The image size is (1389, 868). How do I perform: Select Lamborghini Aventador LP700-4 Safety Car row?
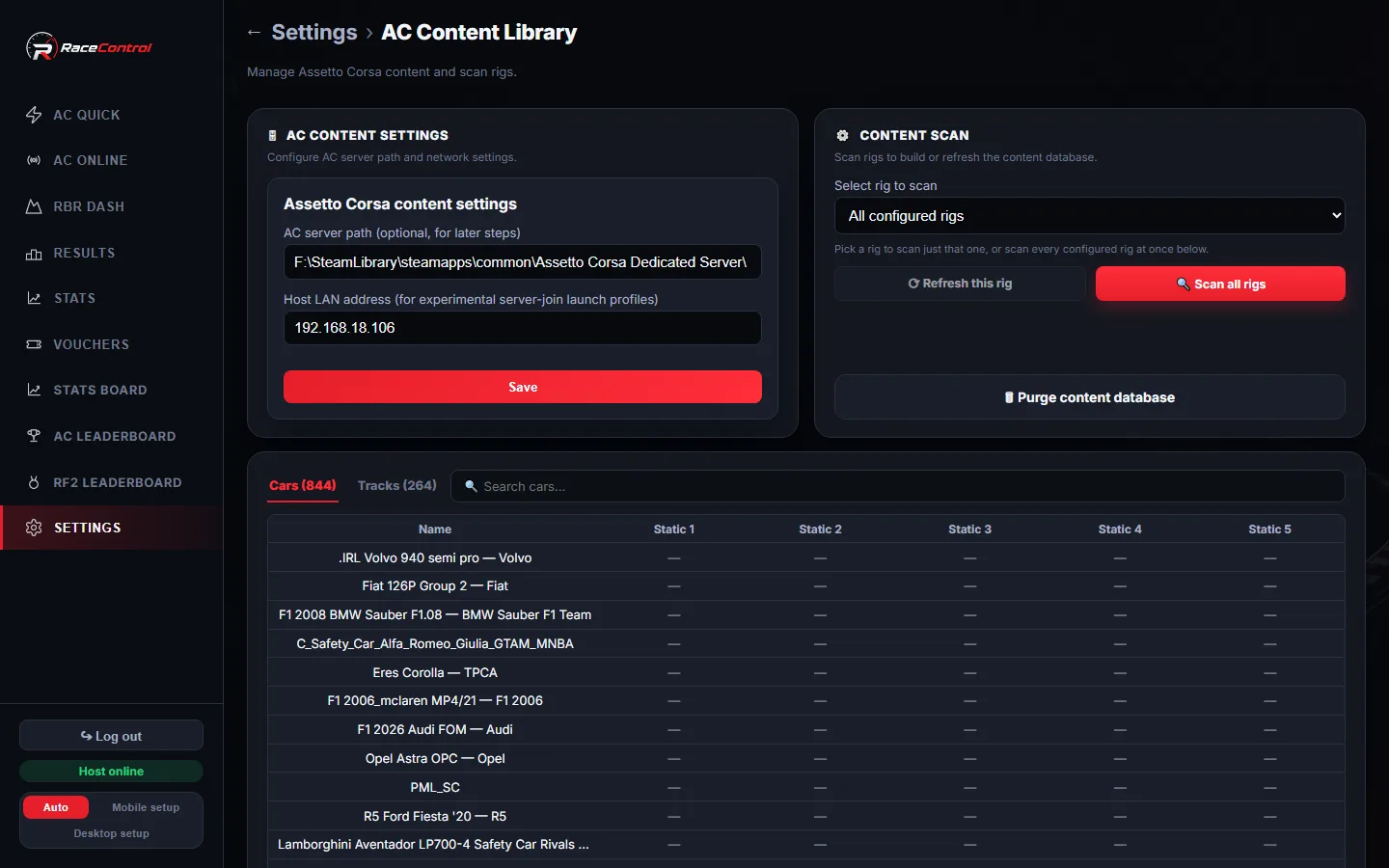point(805,845)
